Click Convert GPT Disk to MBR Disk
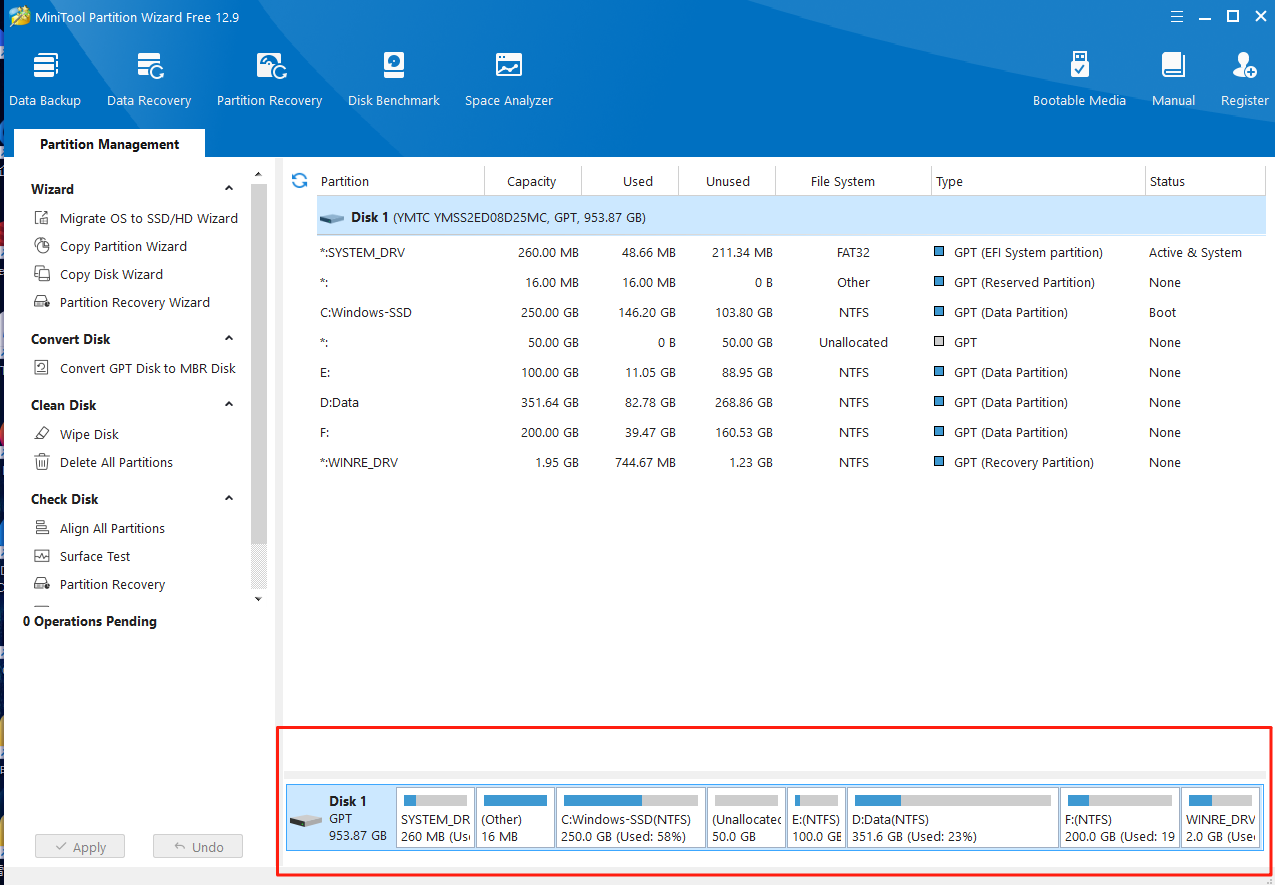Image resolution: width=1275 pixels, height=885 pixels. (148, 368)
